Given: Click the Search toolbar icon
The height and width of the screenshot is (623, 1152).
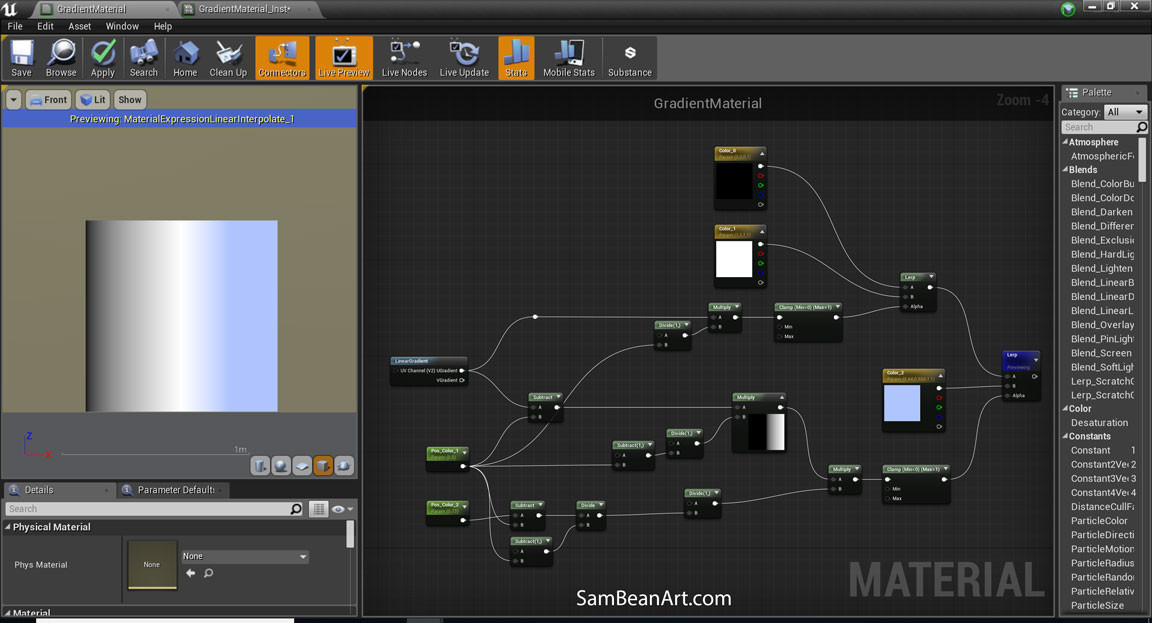Looking at the screenshot, I should click(x=144, y=58).
